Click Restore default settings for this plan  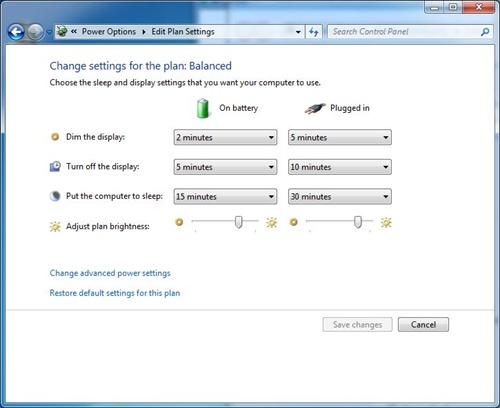click(115, 293)
